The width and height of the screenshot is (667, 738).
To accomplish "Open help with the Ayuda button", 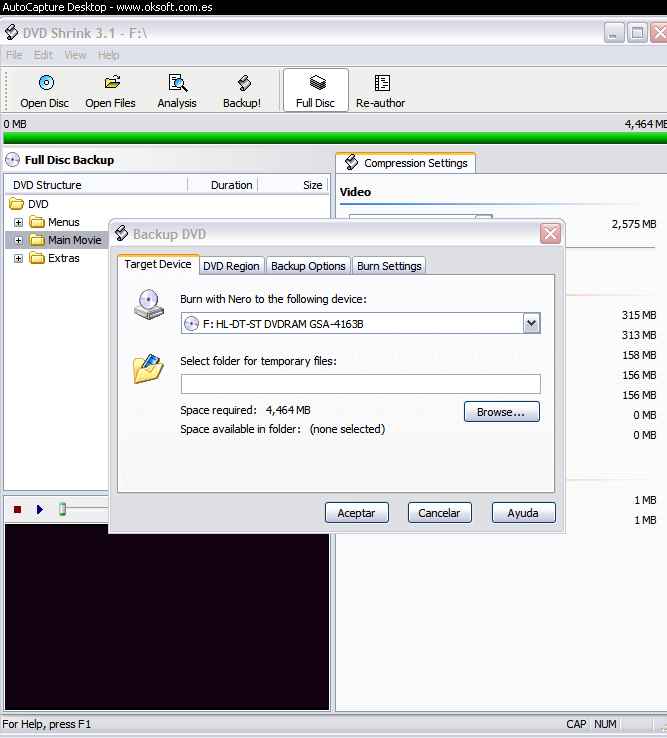I will [x=523, y=513].
